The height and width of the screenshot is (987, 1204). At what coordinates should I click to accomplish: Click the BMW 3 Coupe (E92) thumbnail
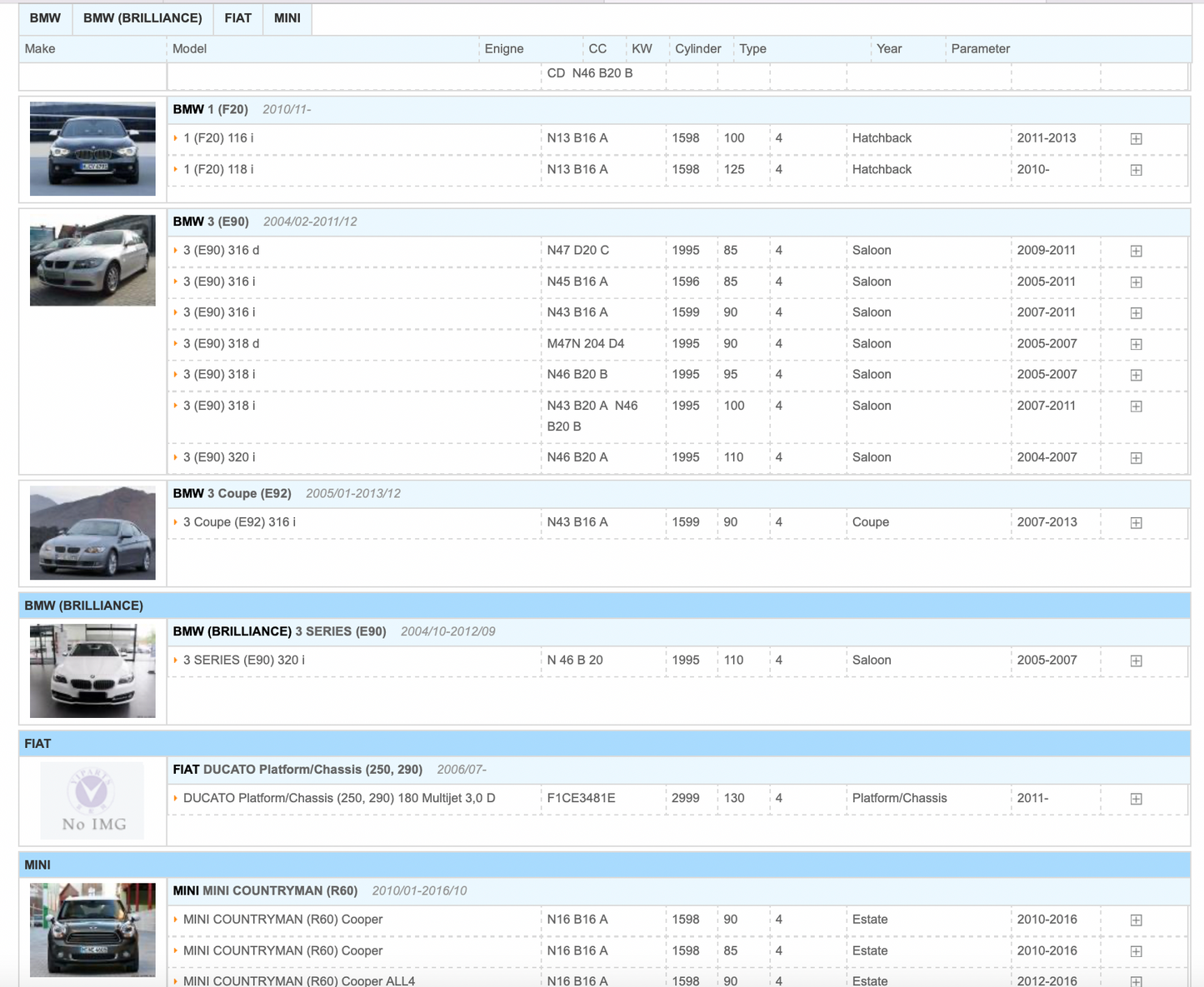[x=92, y=533]
